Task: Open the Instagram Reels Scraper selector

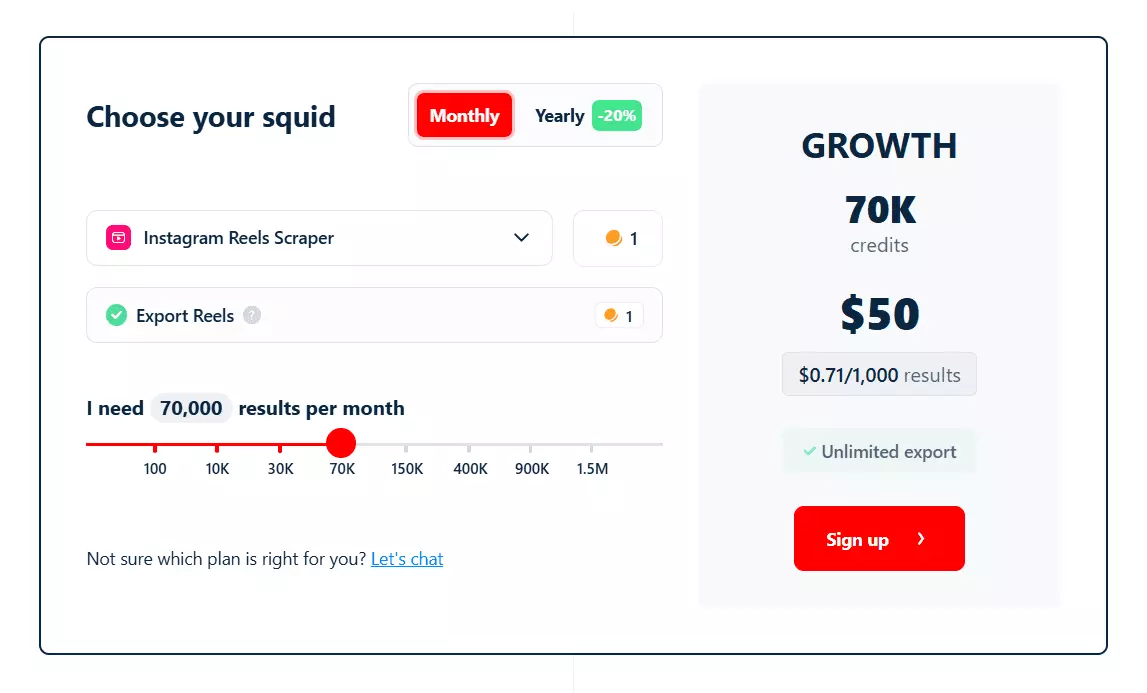Action: click(x=320, y=238)
